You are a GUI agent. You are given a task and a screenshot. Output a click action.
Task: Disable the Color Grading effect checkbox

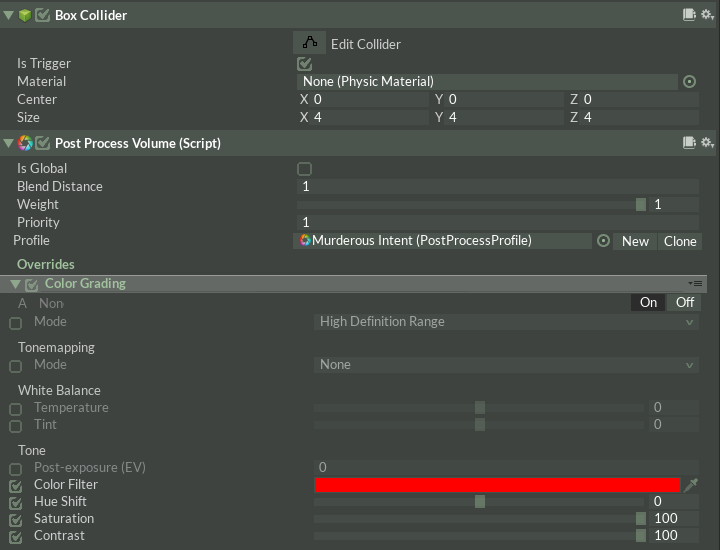31,285
